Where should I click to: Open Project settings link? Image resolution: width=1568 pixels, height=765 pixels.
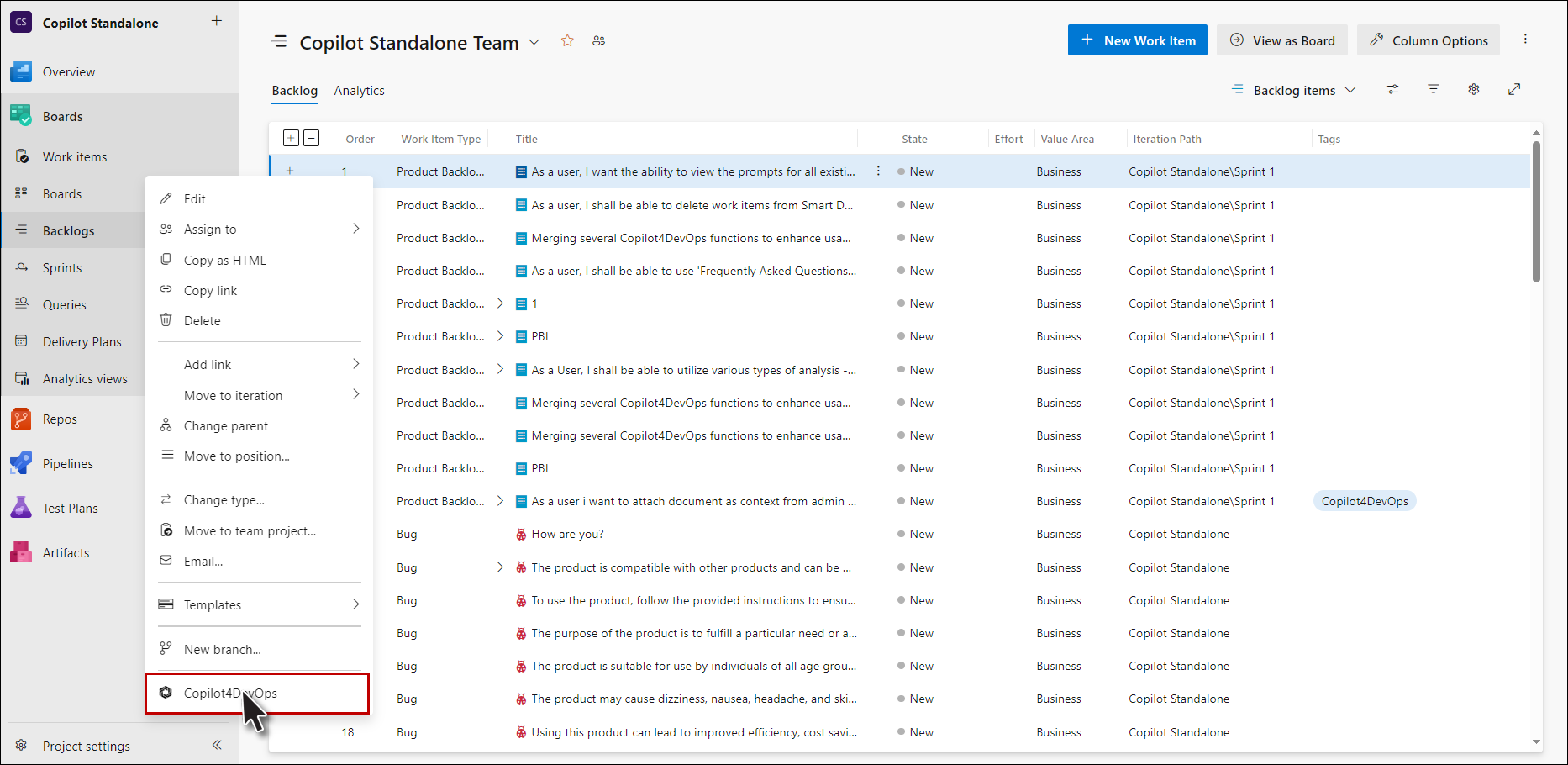86,746
